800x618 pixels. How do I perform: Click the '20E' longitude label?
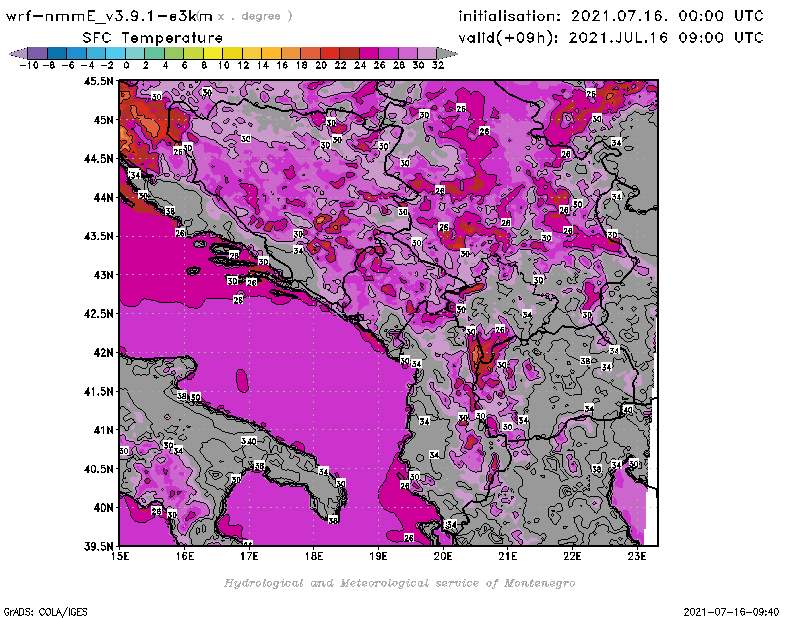point(443,556)
